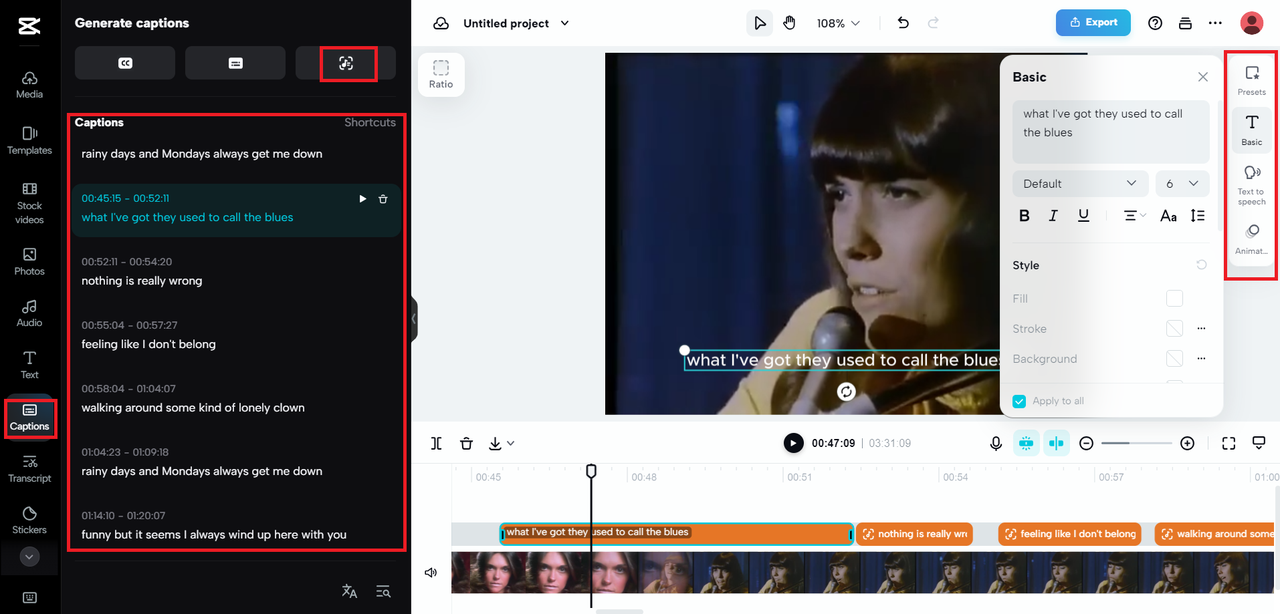Open the Photos panel

tap(29, 262)
